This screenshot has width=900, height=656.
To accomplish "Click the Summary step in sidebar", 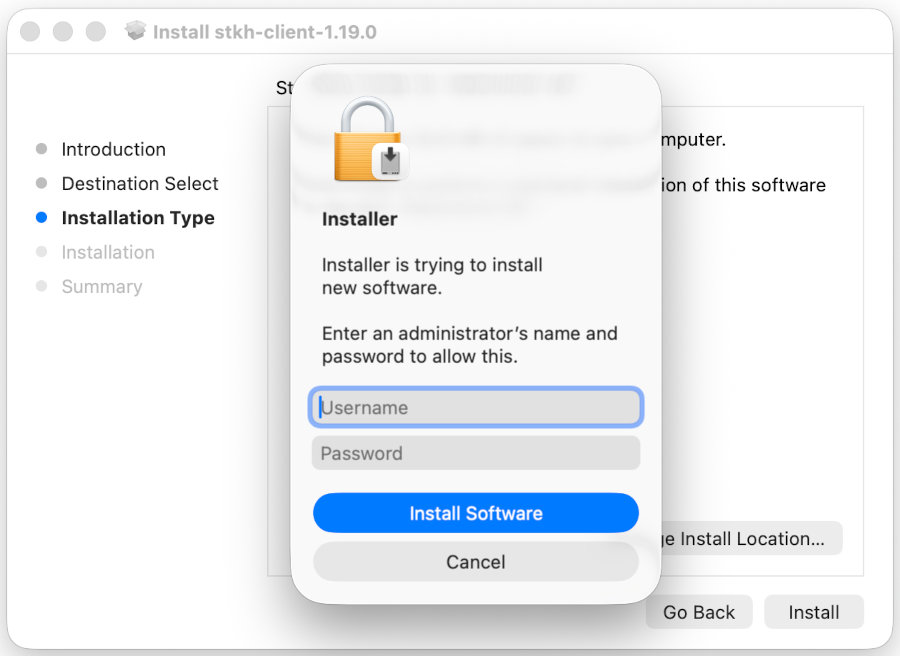I will click(x=102, y=287).
